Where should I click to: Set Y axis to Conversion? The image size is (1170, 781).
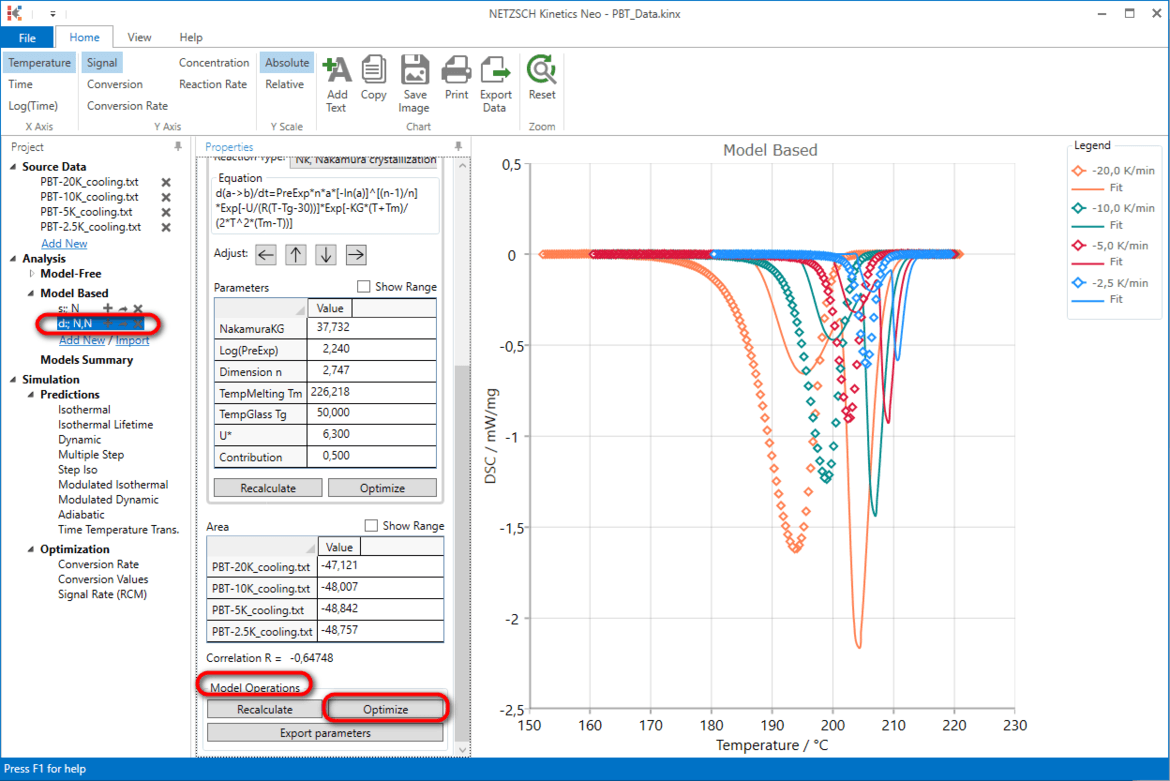(x=114, y=84)
